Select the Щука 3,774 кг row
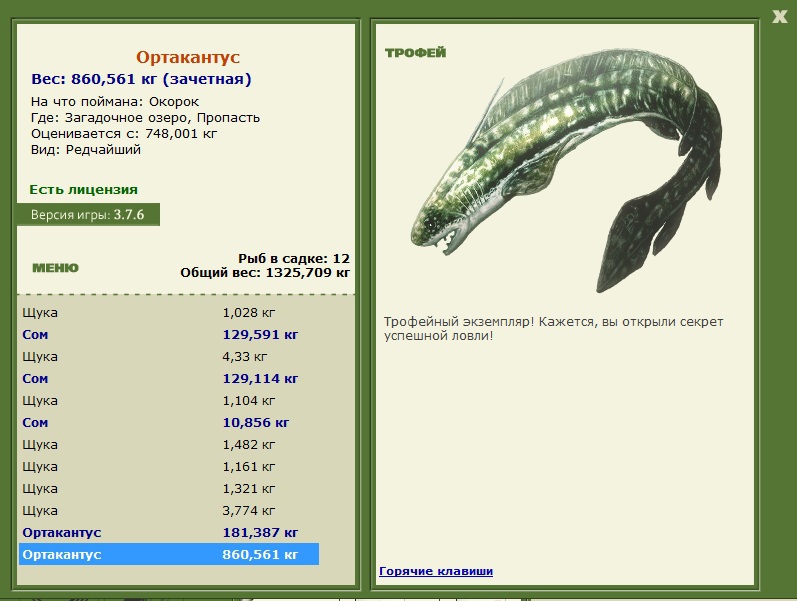 tap(169, 510)
